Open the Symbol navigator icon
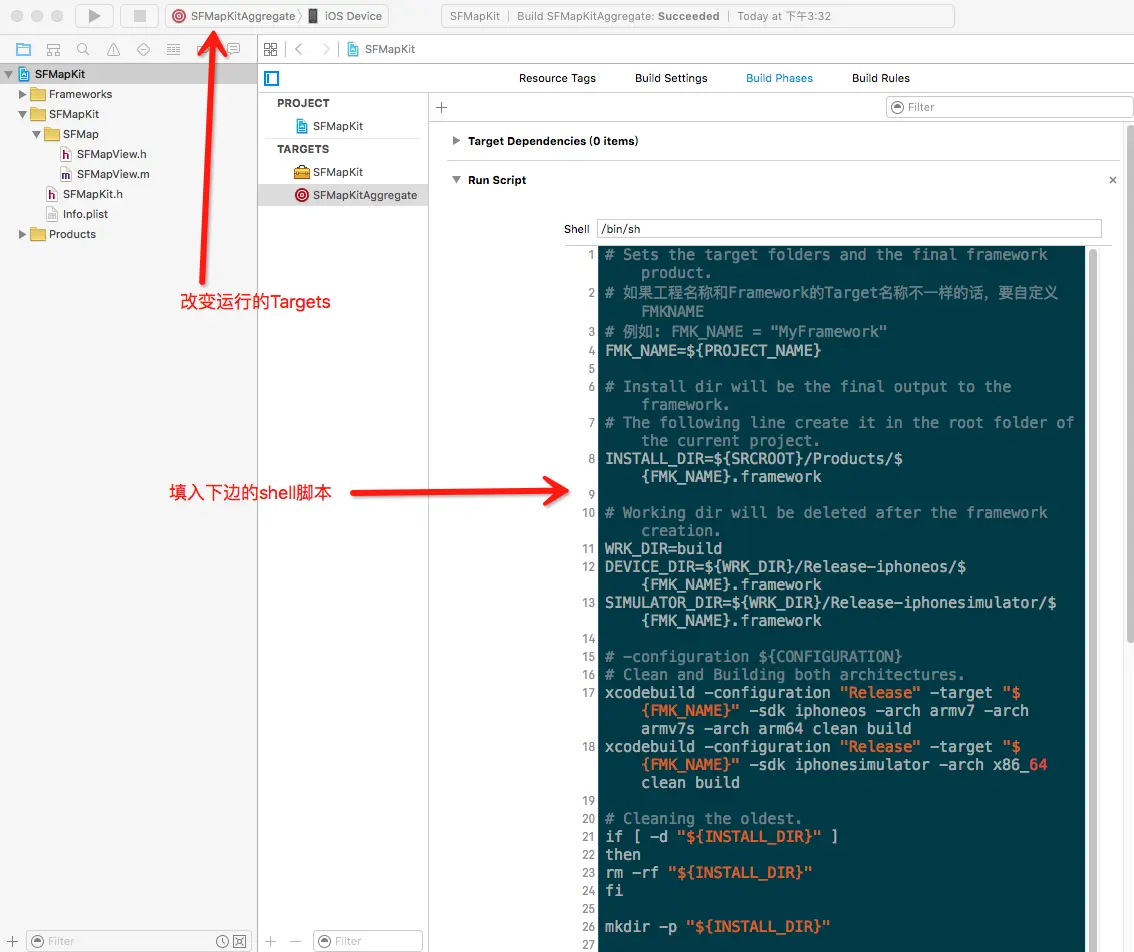Image resolution: width=1134 pixels, height=952 pixels. (x=54, y=49)
